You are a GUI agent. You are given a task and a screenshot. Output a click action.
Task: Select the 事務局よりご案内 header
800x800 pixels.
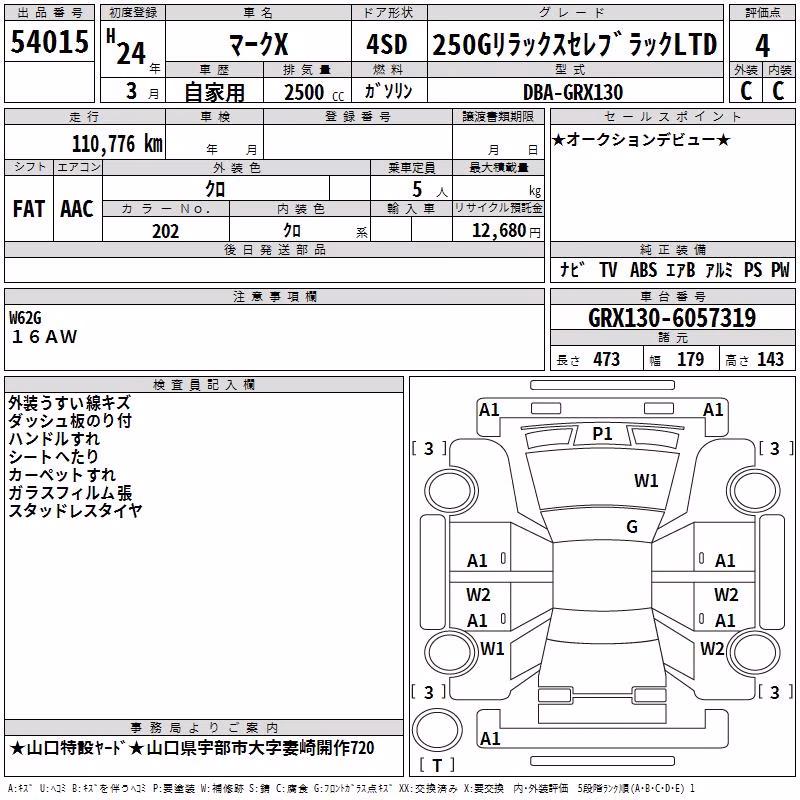point(204,727)
